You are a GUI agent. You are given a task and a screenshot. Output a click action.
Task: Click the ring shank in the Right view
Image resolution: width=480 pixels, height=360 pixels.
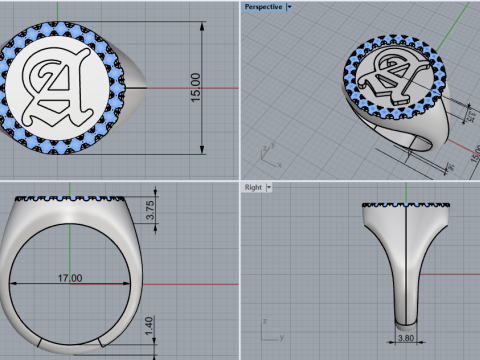[x=406, y=267]
